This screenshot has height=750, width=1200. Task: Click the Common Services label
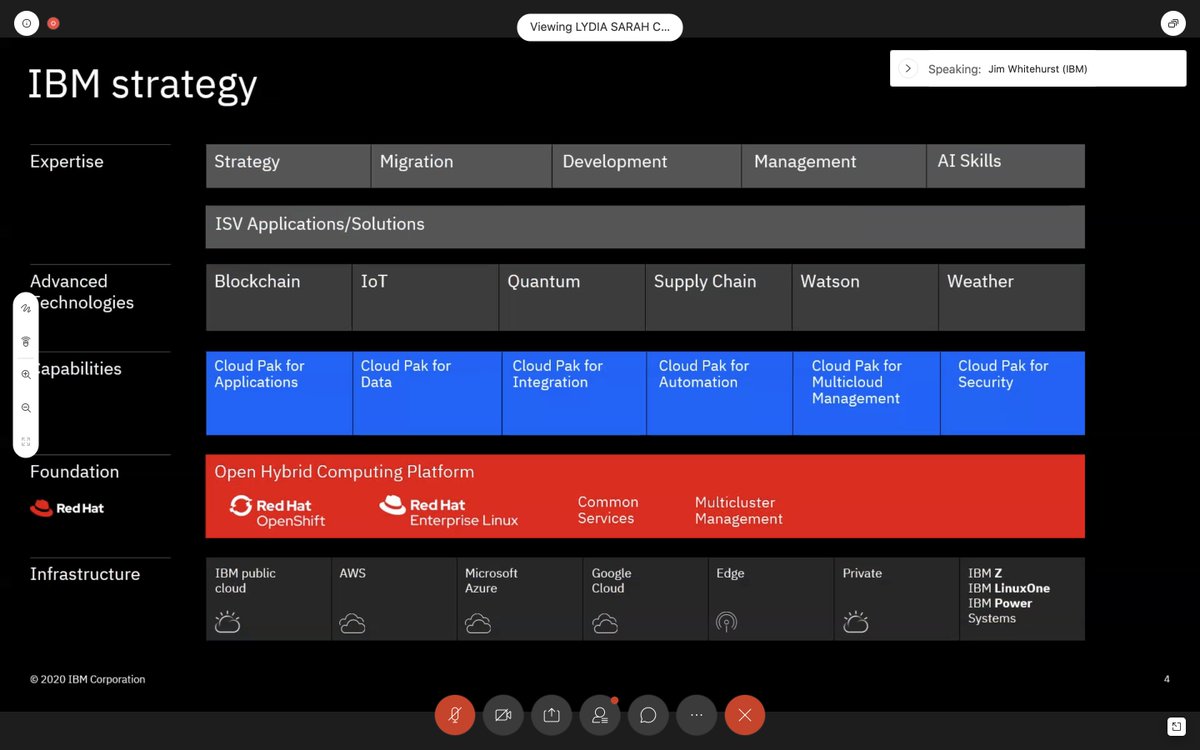pyautogui.click(x=608, y=510)
